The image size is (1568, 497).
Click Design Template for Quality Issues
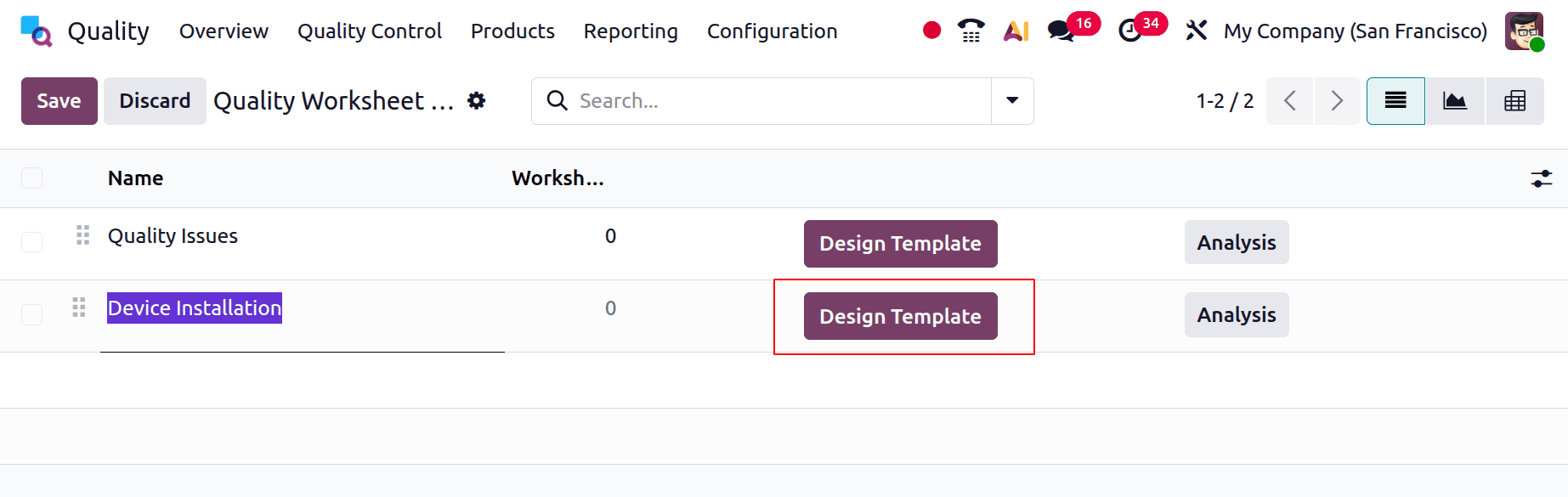pos(900,244)
